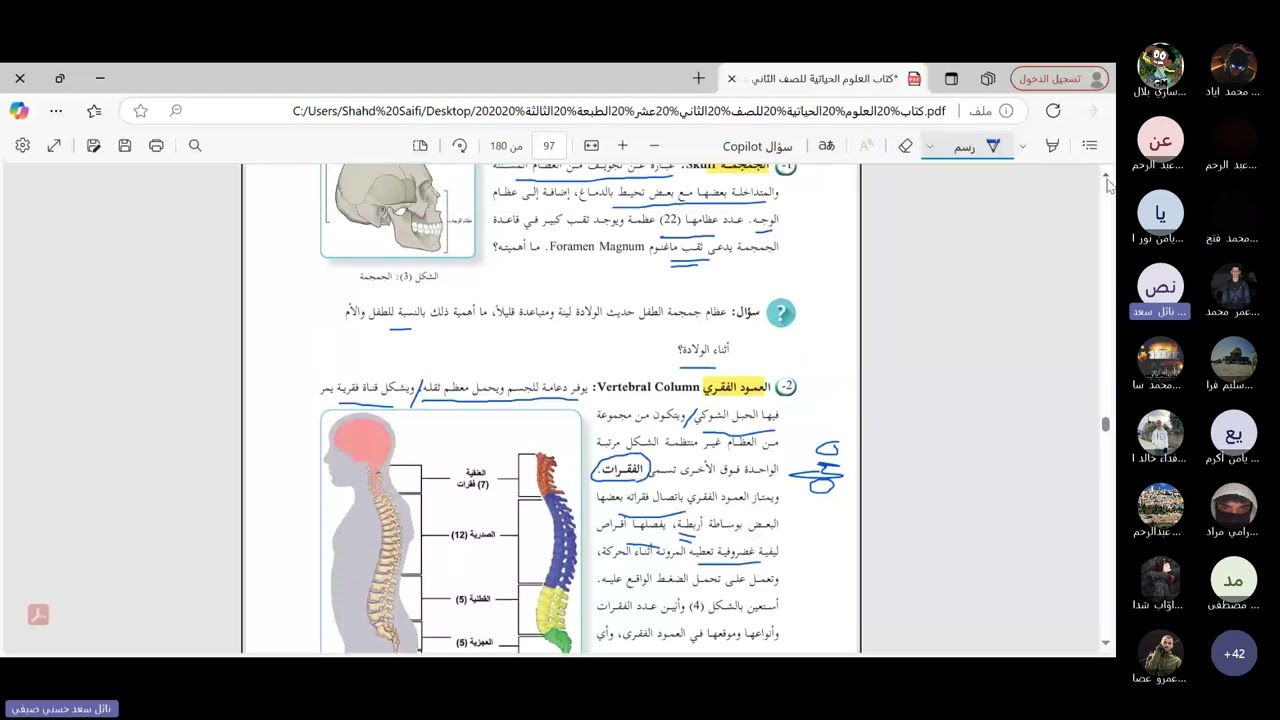Toggle the Draw (رسم) tool
Screen dimensions: 1280x720
pos(977,146)
